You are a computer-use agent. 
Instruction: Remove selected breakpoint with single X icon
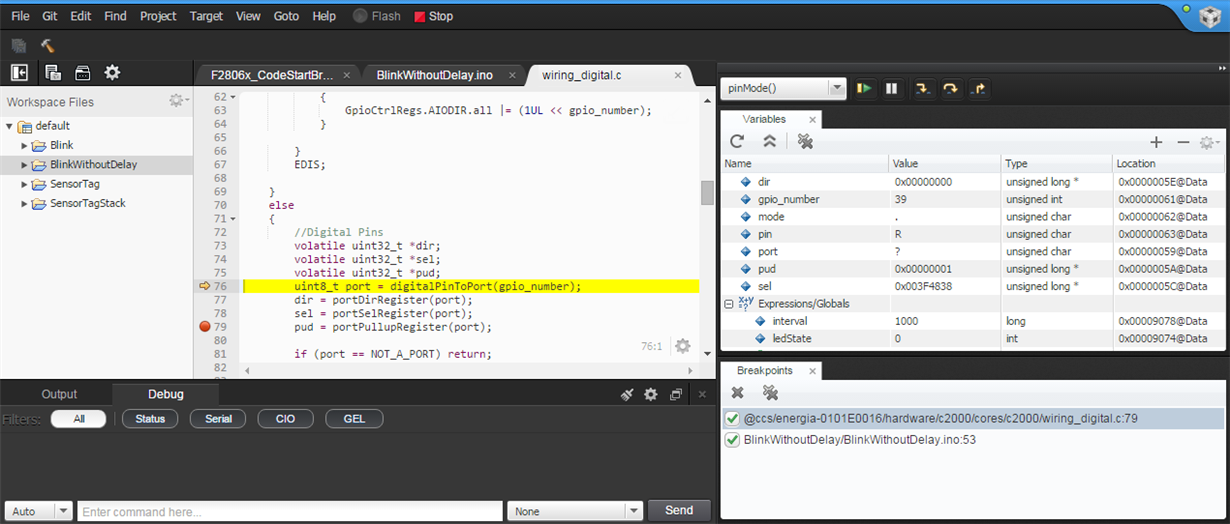[x=737, y=393]
